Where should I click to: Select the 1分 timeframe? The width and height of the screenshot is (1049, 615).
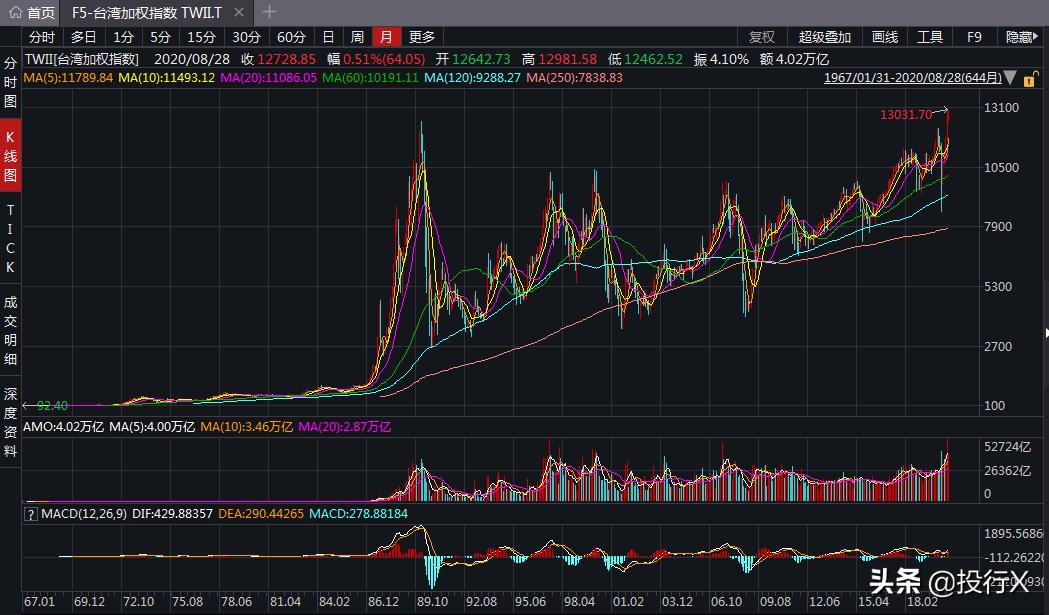point(123,37)
